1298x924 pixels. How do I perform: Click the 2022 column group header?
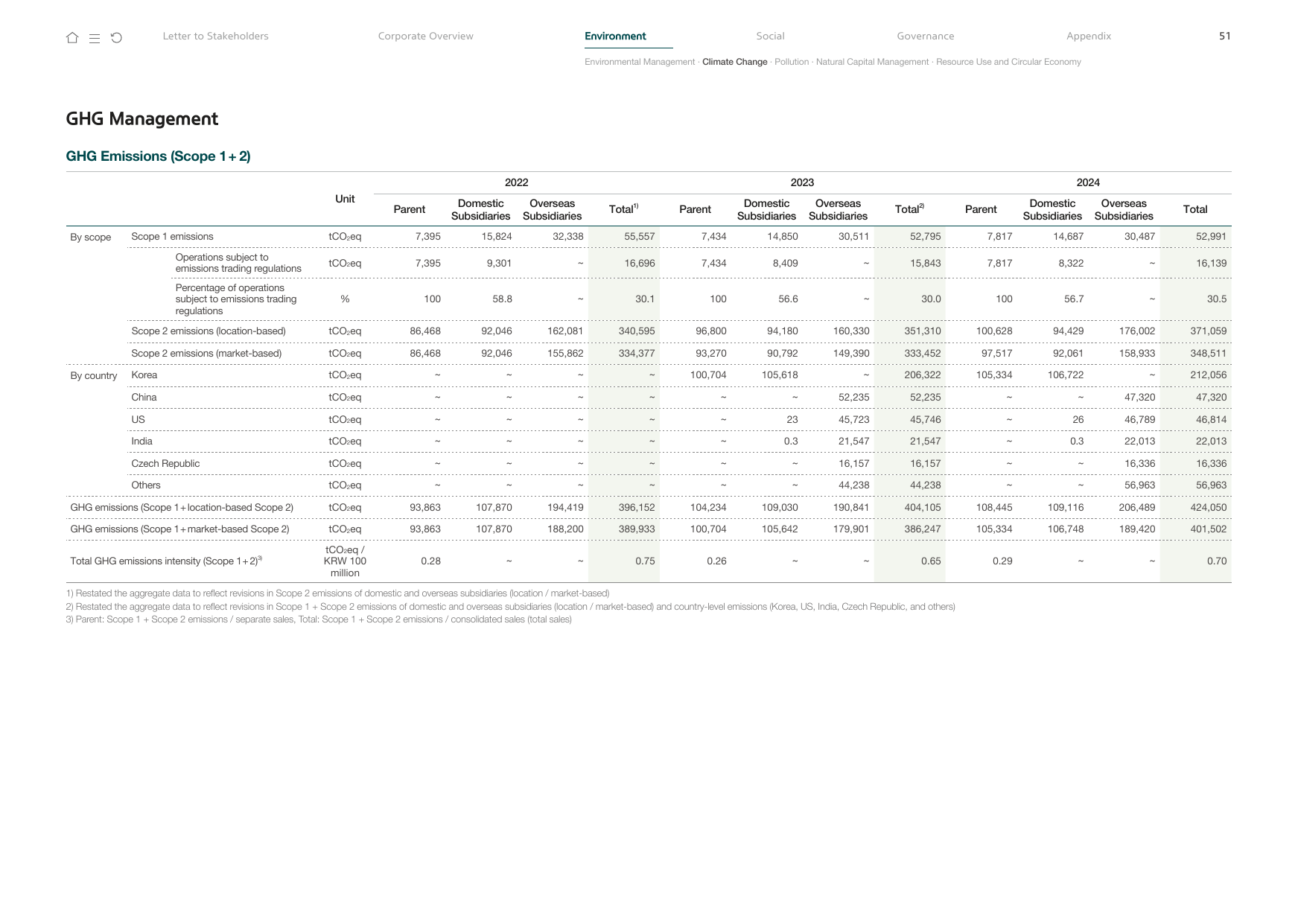[x=516, y=182]
